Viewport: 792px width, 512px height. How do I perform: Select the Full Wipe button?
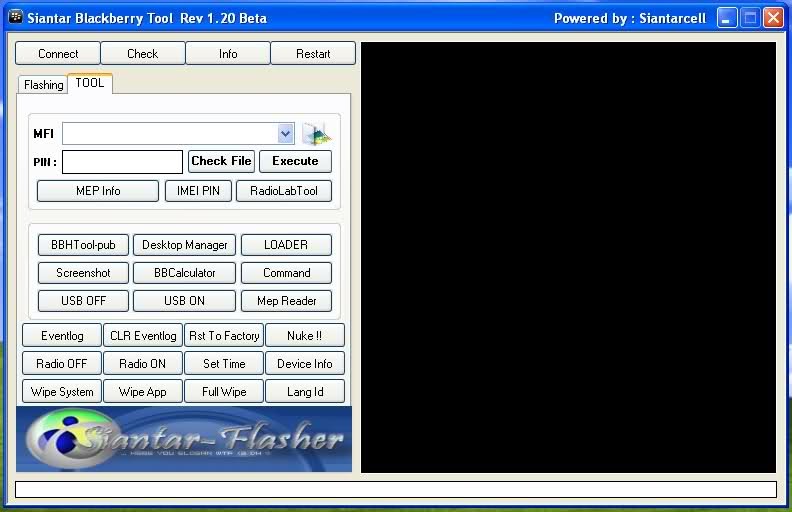(224, 392)
